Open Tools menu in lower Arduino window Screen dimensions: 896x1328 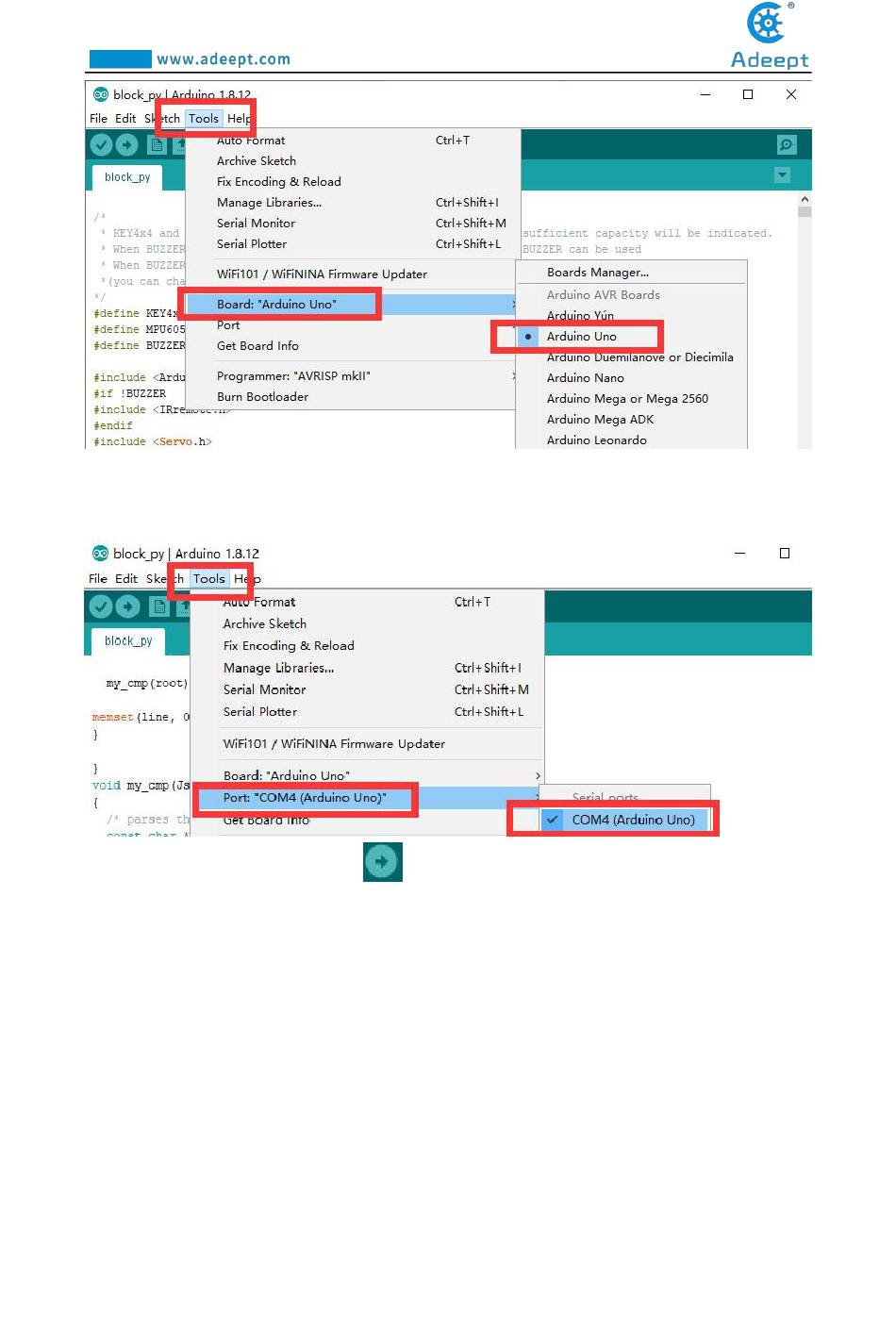point(209,578)
